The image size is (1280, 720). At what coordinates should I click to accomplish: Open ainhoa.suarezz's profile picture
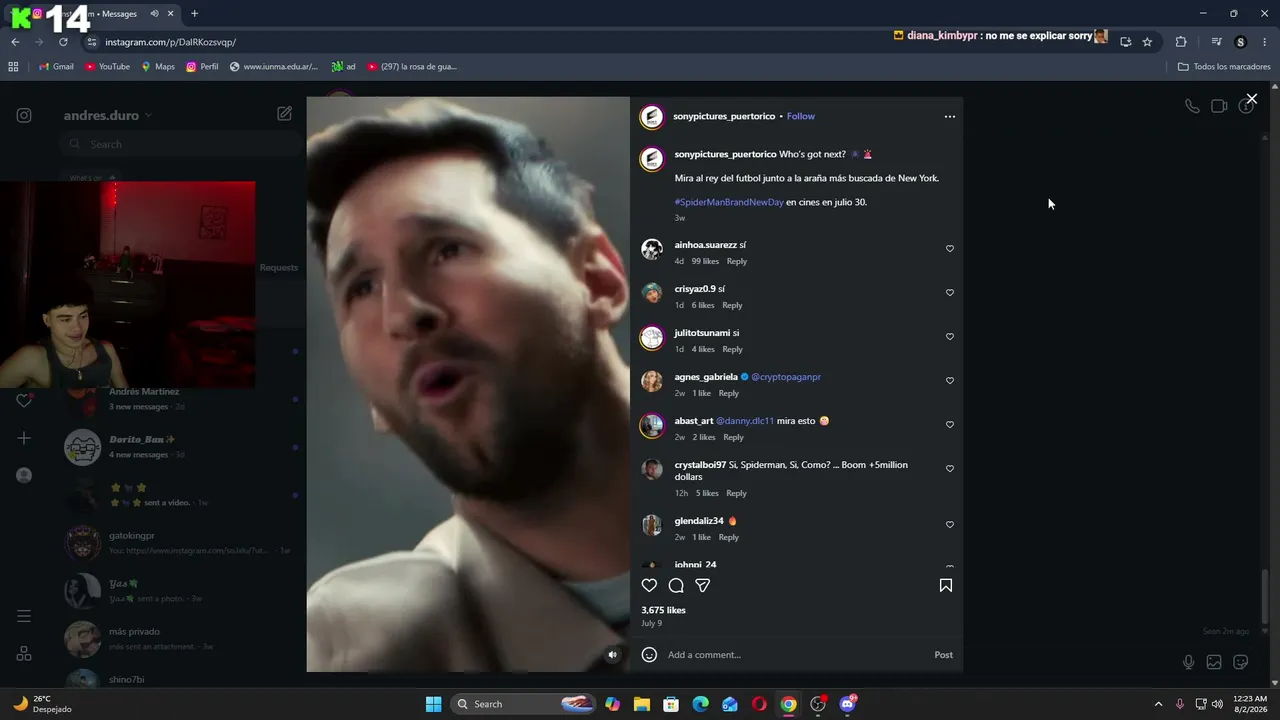point(652,249)
